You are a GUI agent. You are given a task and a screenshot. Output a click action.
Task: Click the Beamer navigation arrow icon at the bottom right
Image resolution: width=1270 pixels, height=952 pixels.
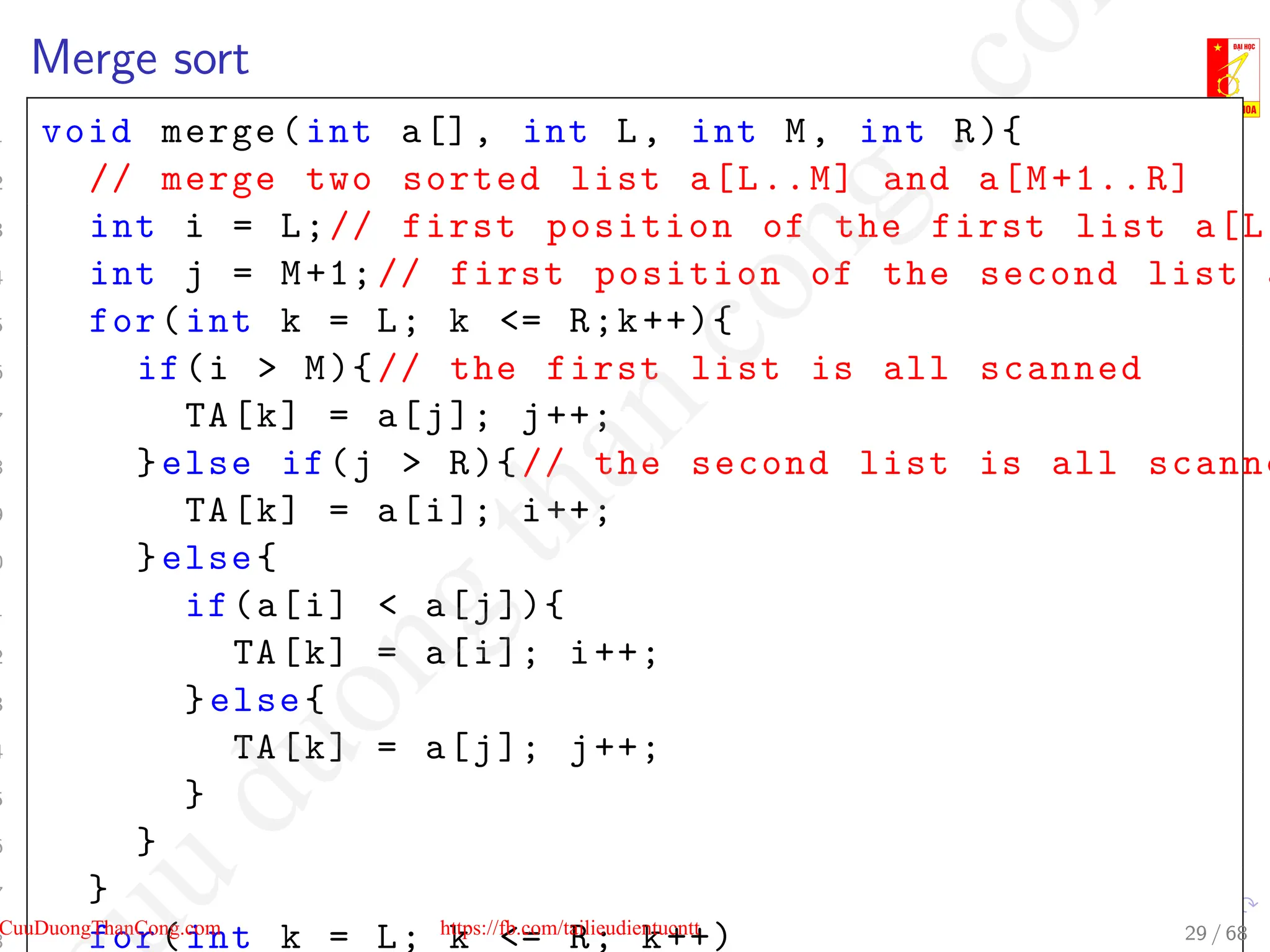coord(1250,903)
